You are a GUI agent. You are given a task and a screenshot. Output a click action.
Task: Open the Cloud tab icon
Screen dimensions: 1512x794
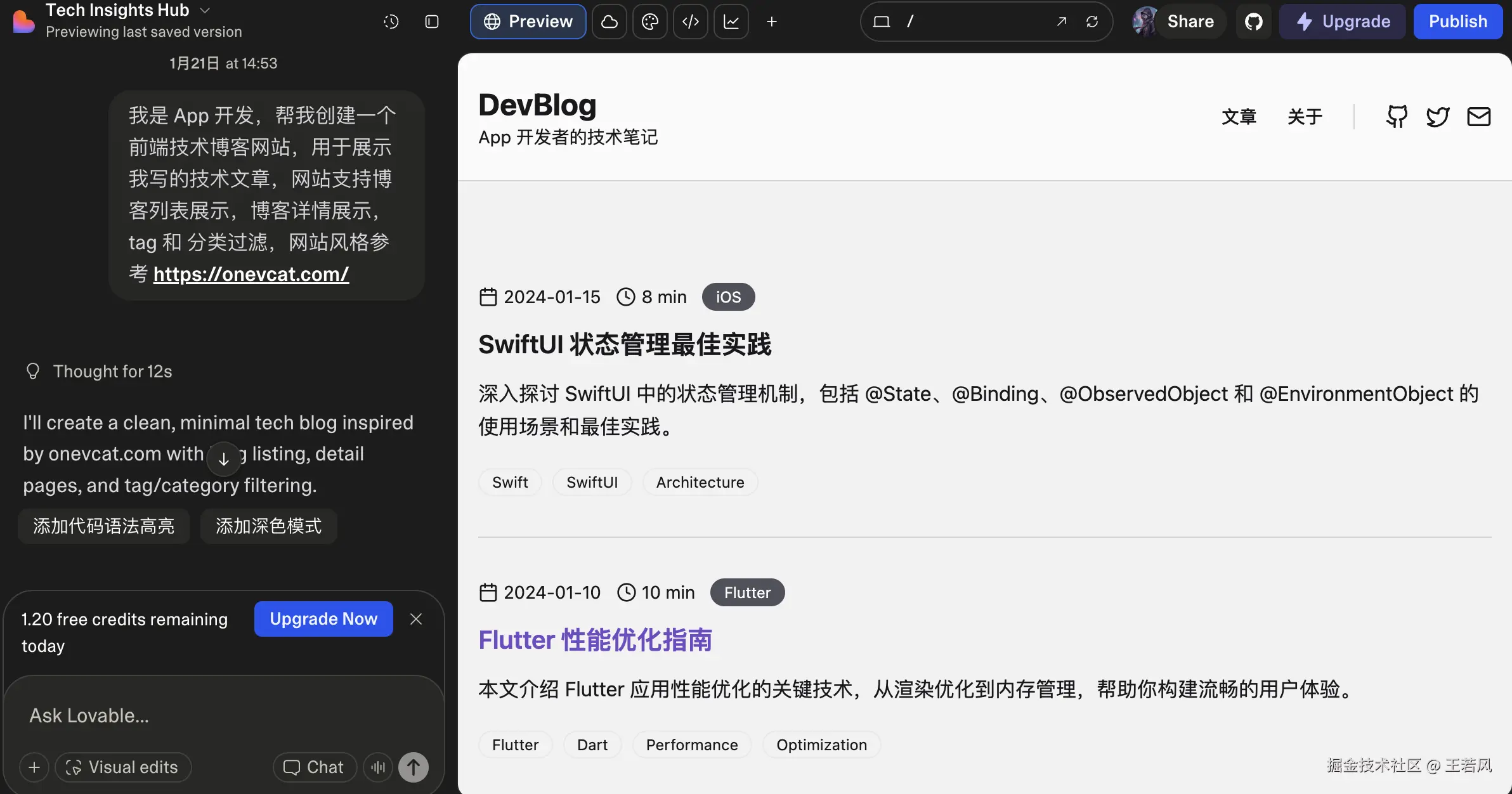click(x=609, y=22)
